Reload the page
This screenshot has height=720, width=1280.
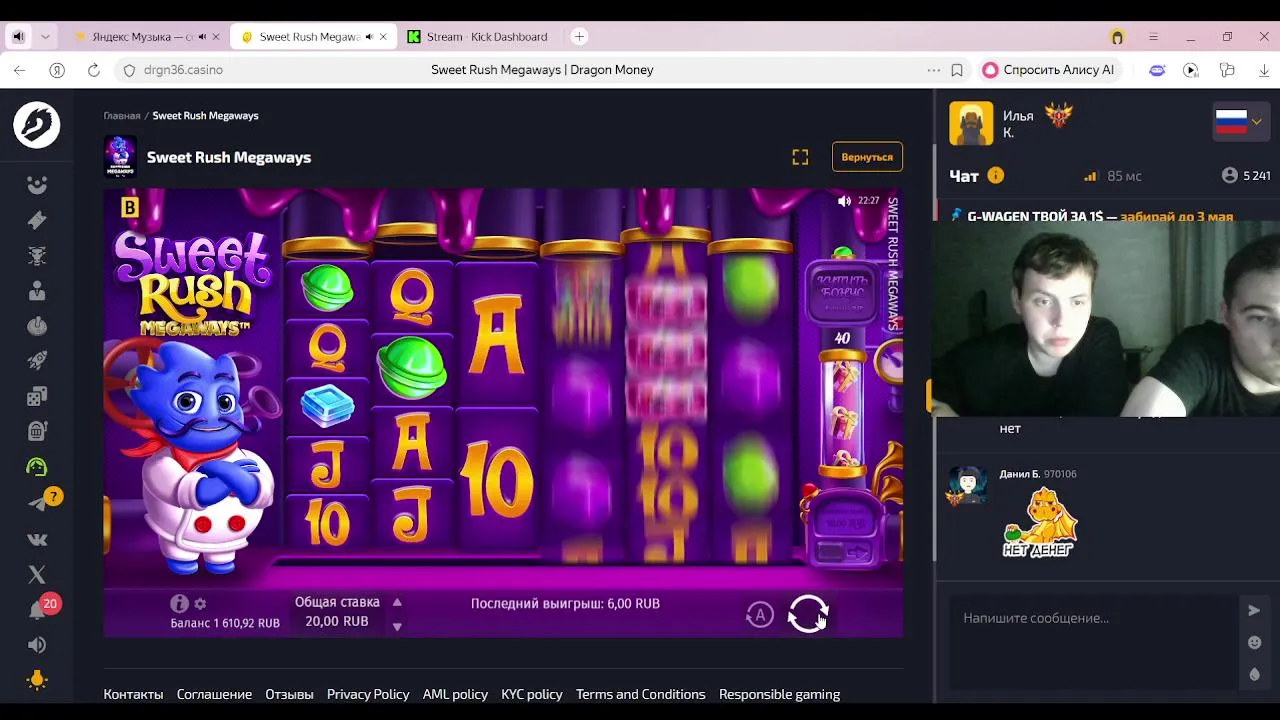pyautogui.click(x=94, y=70)
